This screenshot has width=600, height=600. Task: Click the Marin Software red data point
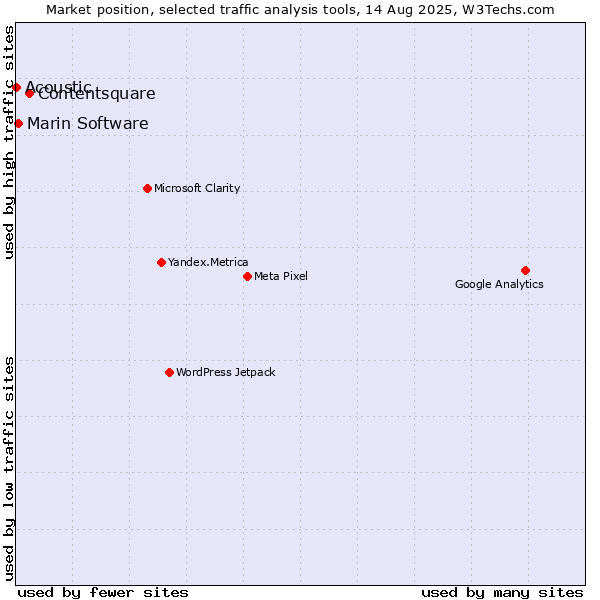[18, 124]
